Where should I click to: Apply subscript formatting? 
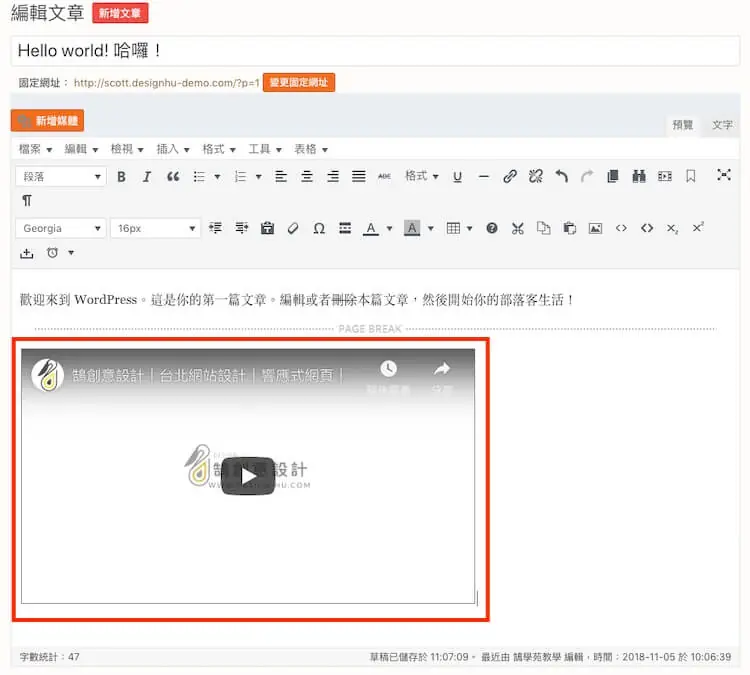click(x=672, y=229)
